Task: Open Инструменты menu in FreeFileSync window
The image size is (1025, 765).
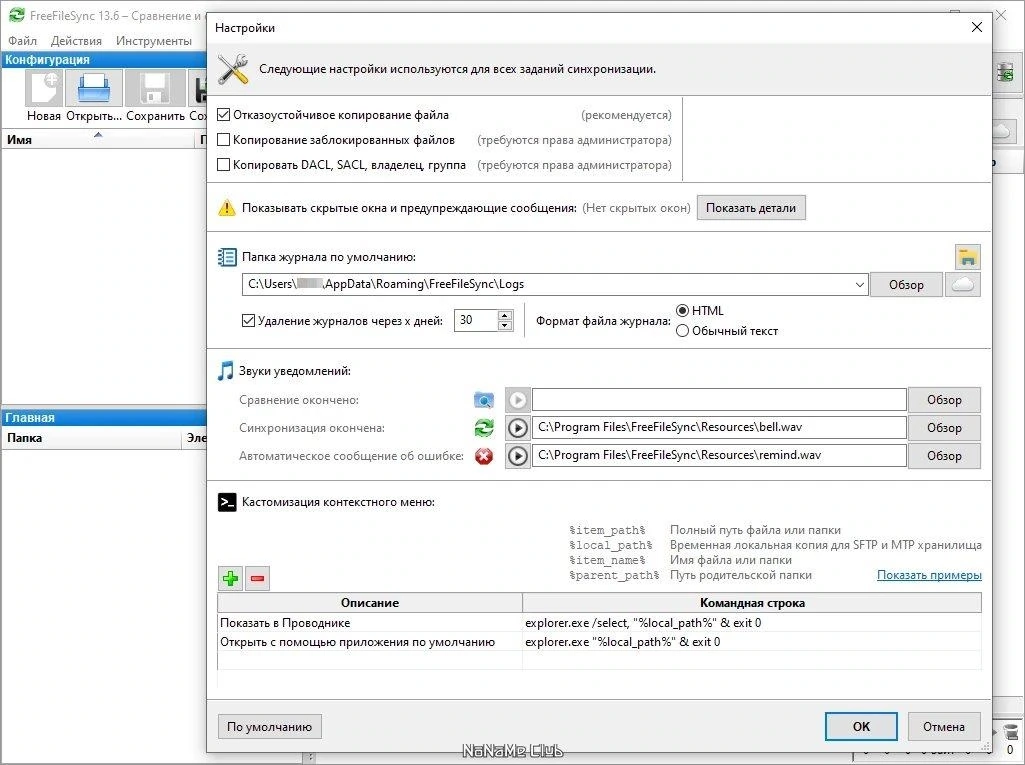Action: [x=154, y=41]
